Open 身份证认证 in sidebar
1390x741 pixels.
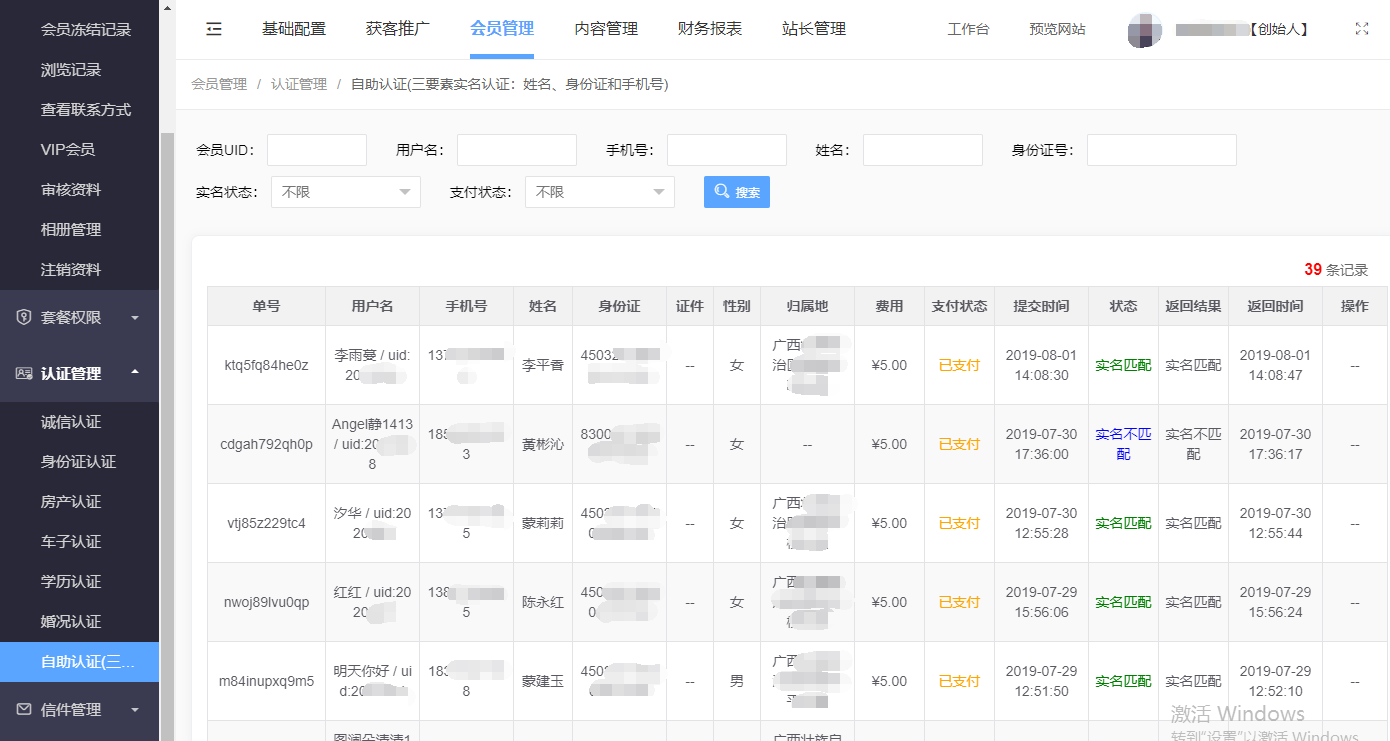point(78,462)
